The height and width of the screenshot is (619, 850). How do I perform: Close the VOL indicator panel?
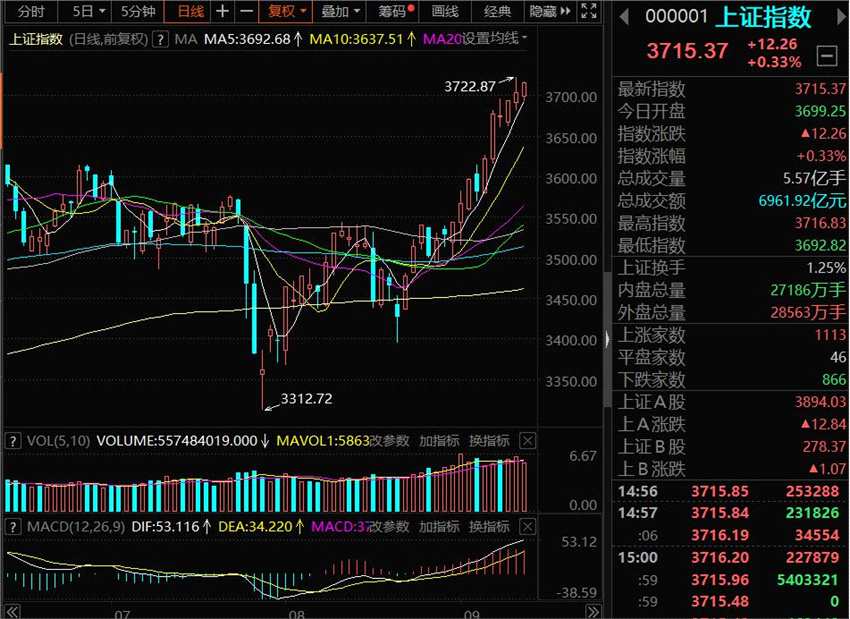coord(528,440)
